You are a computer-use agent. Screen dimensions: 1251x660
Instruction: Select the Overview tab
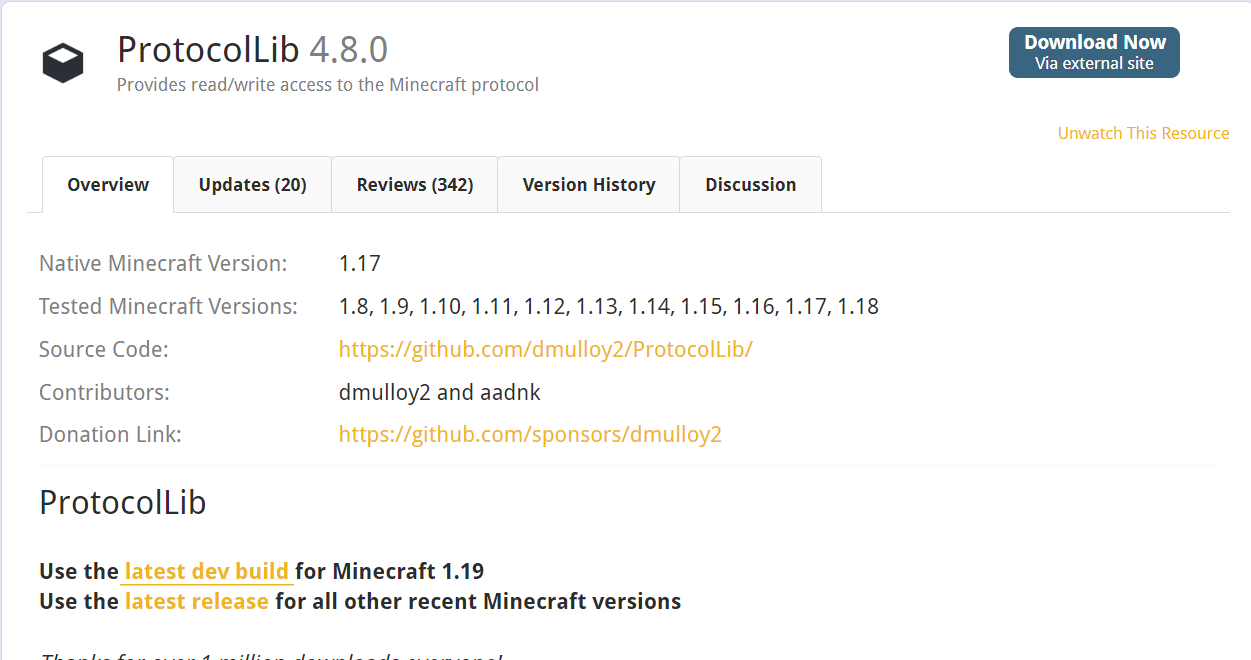107,184
